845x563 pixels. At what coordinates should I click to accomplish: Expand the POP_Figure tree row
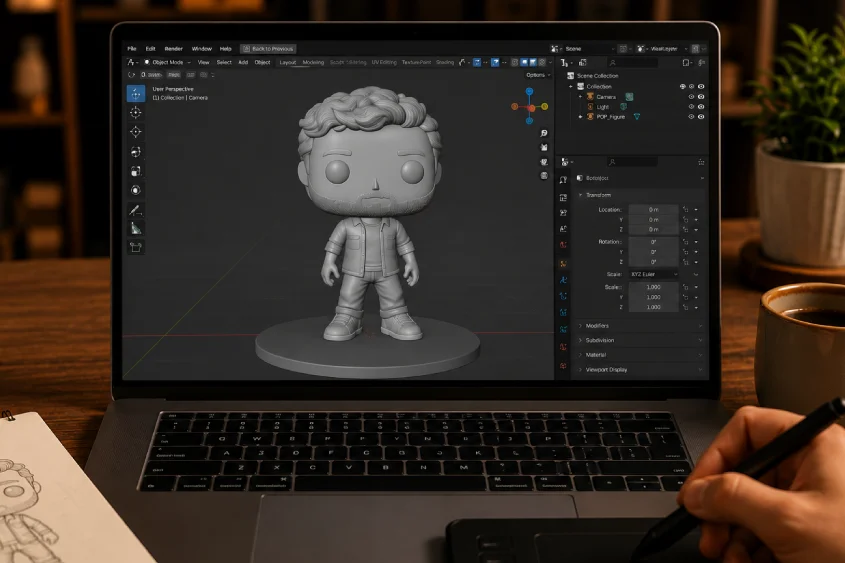[580, 116]
